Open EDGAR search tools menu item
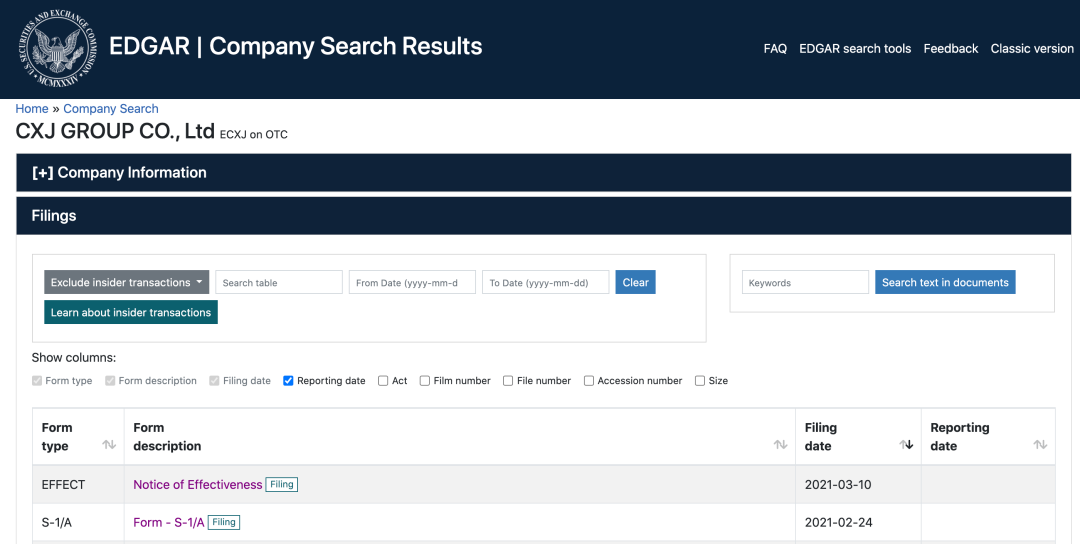 tap(855, 49)
